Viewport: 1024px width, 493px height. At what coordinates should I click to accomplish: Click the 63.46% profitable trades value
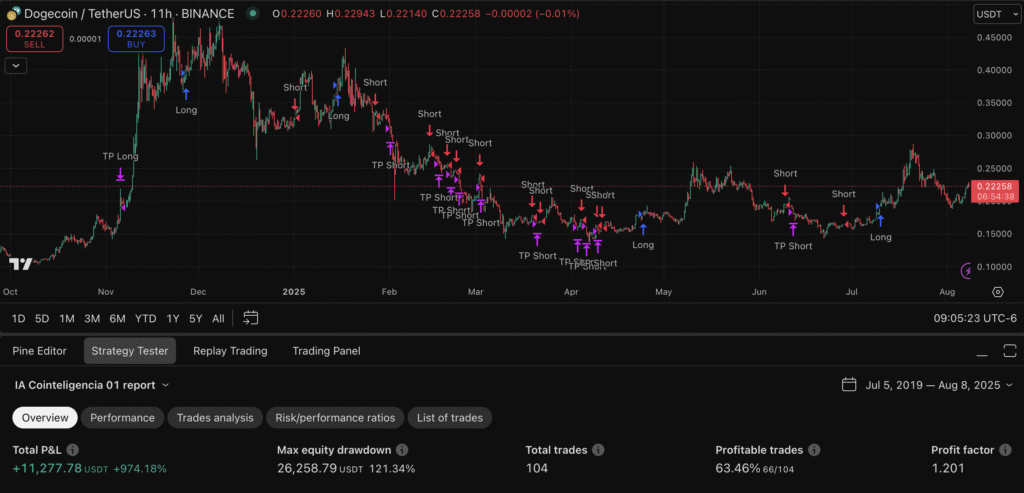(738, 468)
